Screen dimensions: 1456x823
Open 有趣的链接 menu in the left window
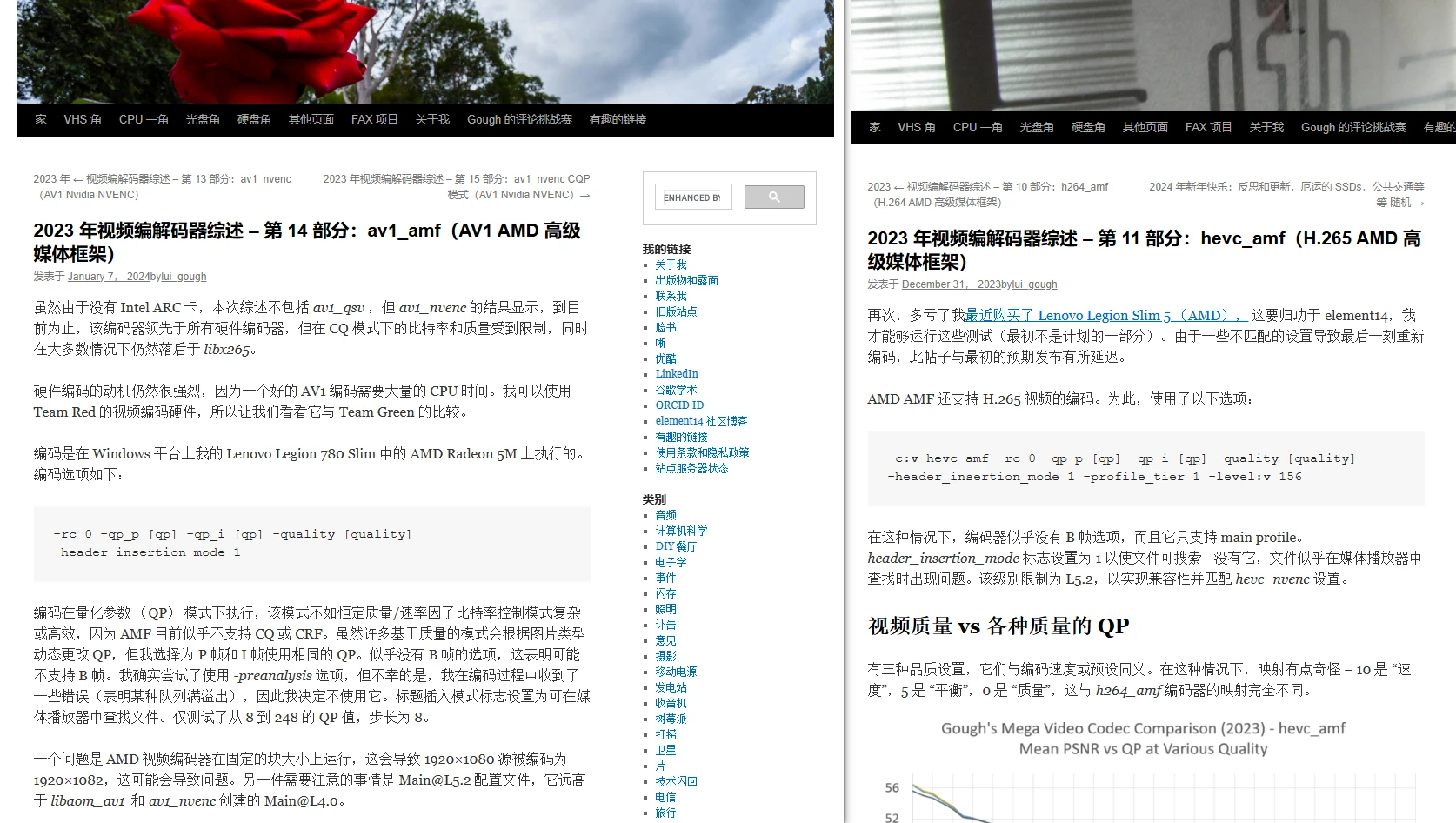point(618,119)
